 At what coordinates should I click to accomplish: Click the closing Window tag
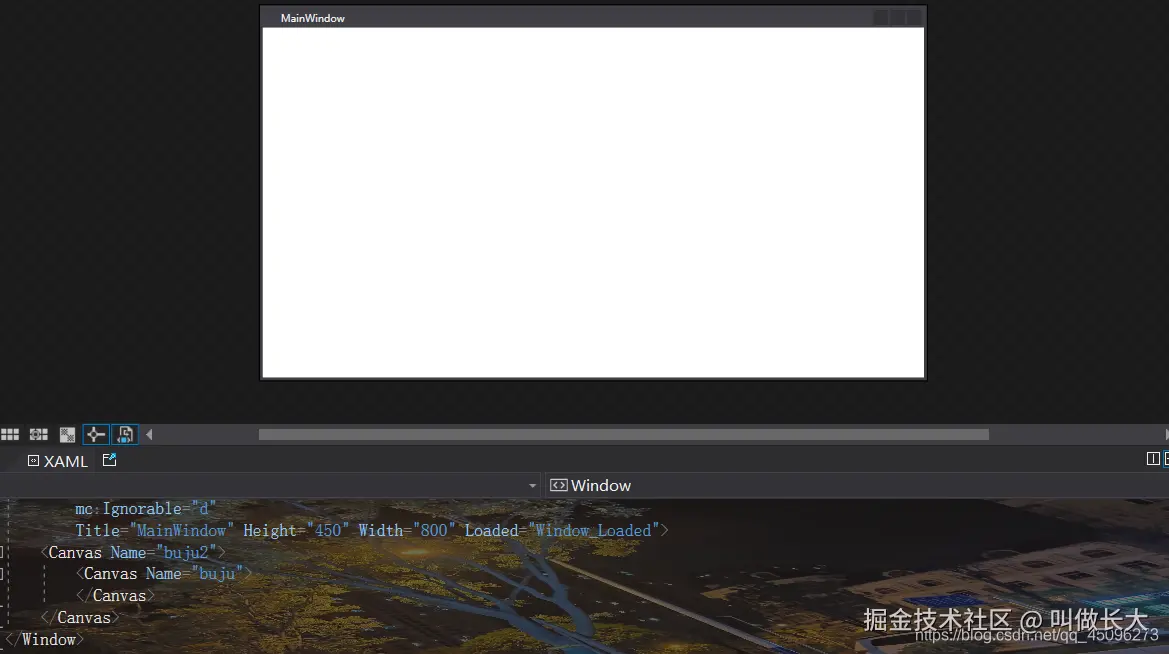click(45, 640)
